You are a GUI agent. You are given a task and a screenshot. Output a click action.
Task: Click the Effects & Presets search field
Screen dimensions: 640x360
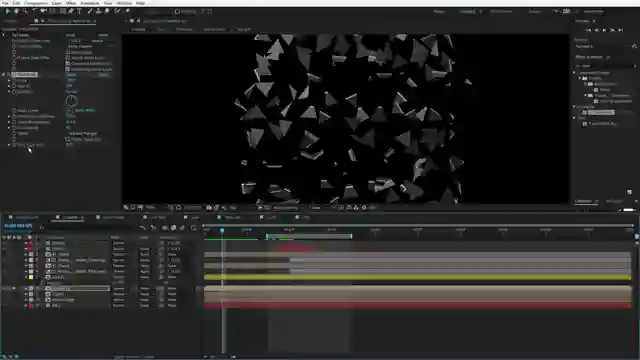click(605, 66)
